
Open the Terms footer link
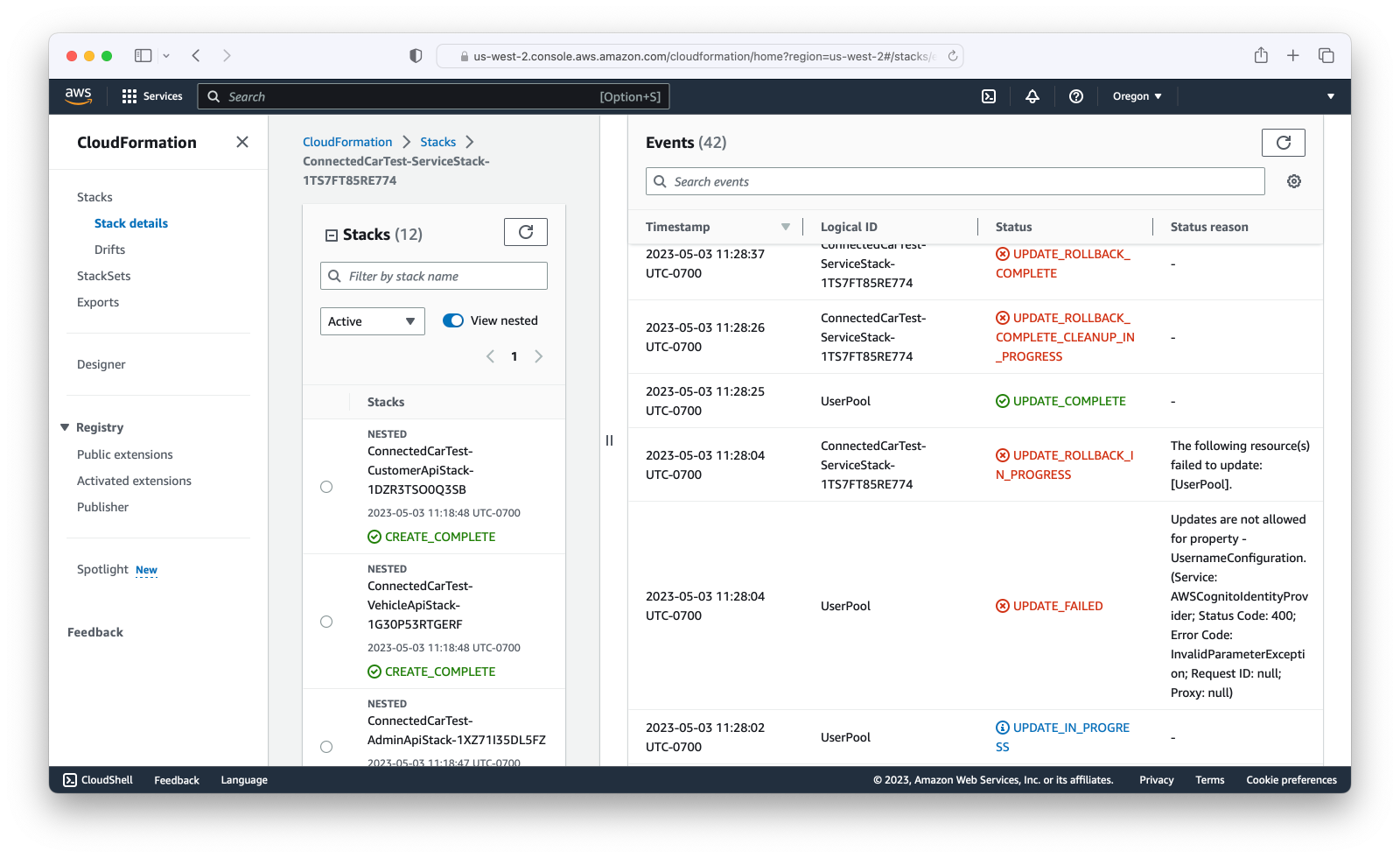click(1210, 780)
